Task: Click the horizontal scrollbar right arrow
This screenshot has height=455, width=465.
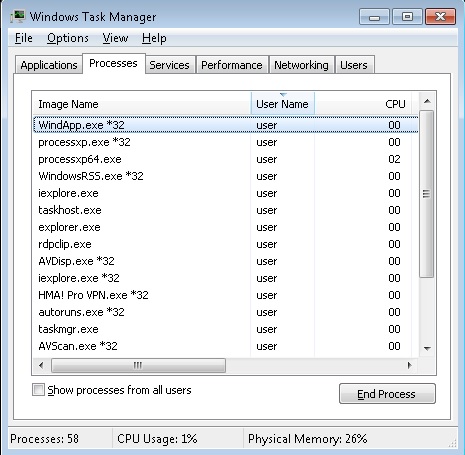Action: [x=410, y=365]
